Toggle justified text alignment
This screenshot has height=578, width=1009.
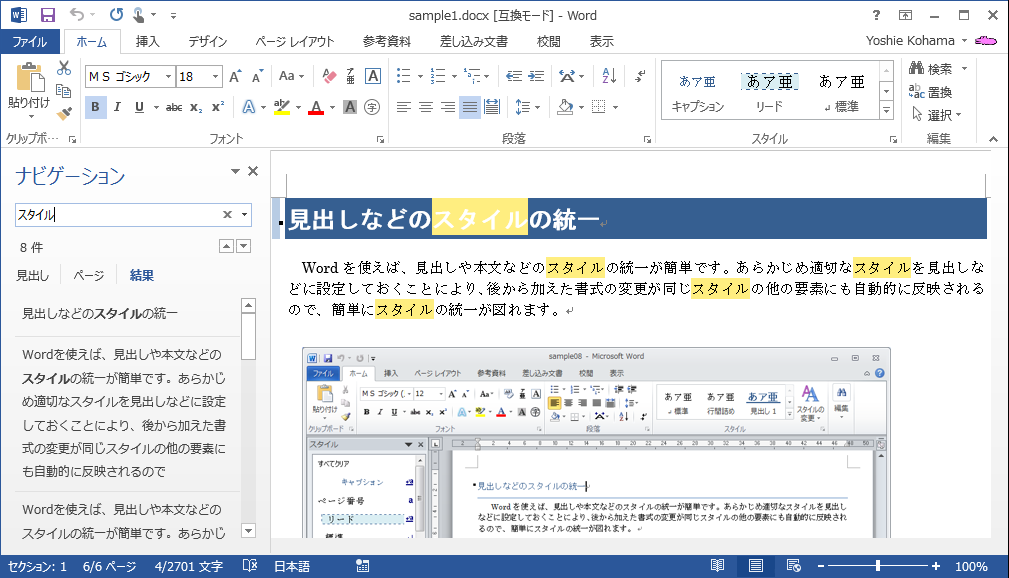coord(470,107)
